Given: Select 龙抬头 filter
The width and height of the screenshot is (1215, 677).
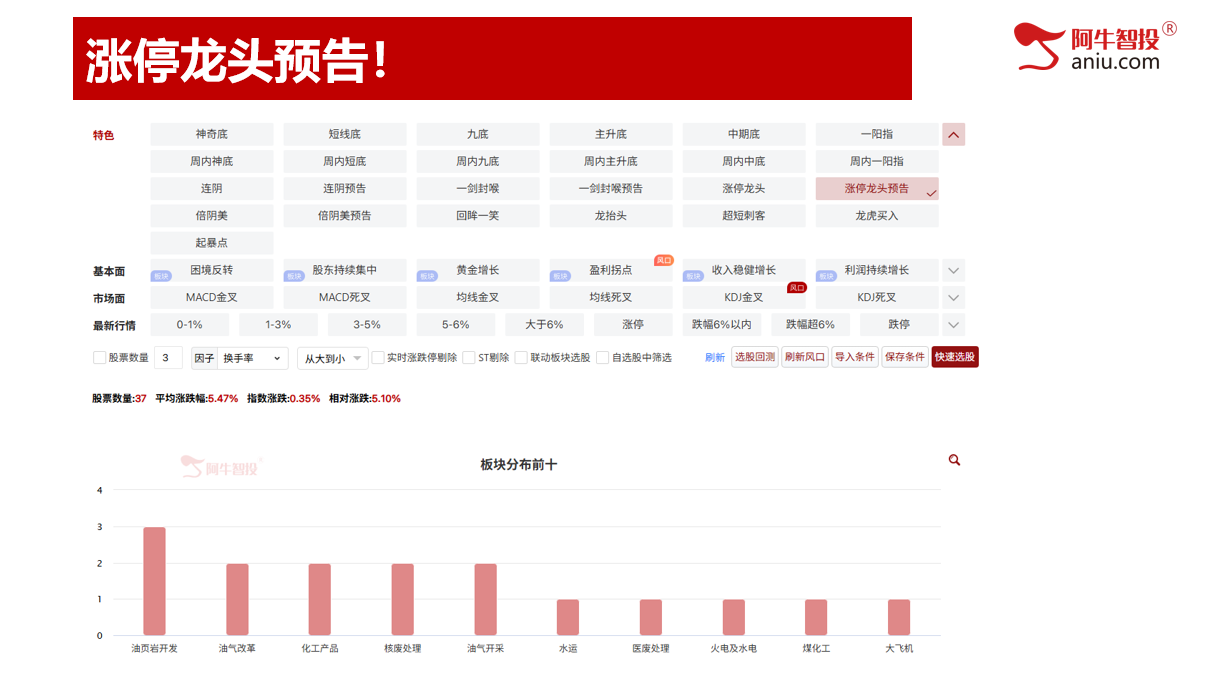Looking at the screenshot, I should pyautogui.click(x=611, y=215).
